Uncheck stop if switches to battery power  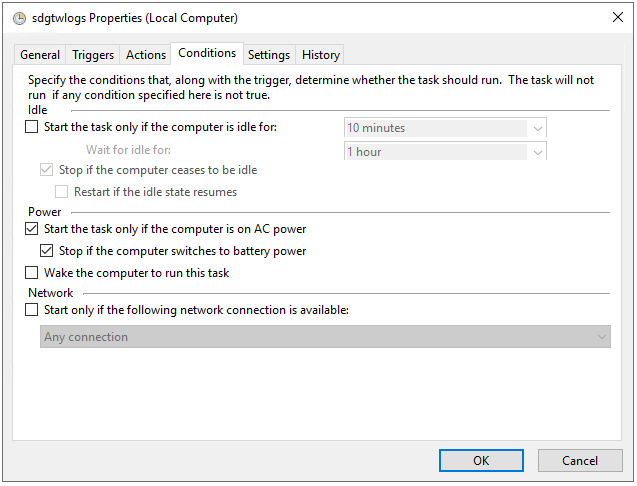(x=47, y=251)
